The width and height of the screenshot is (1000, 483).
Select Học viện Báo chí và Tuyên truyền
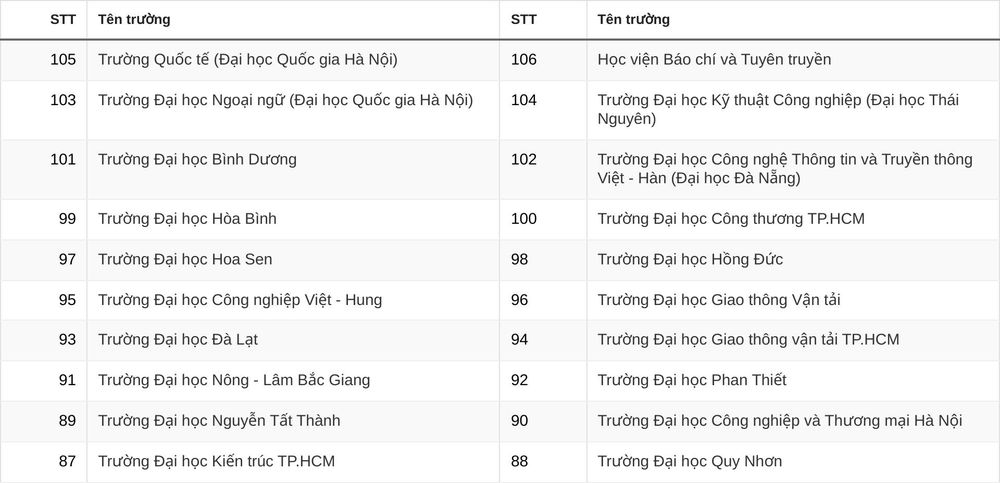pyautogui.click(x=714, y=59)
